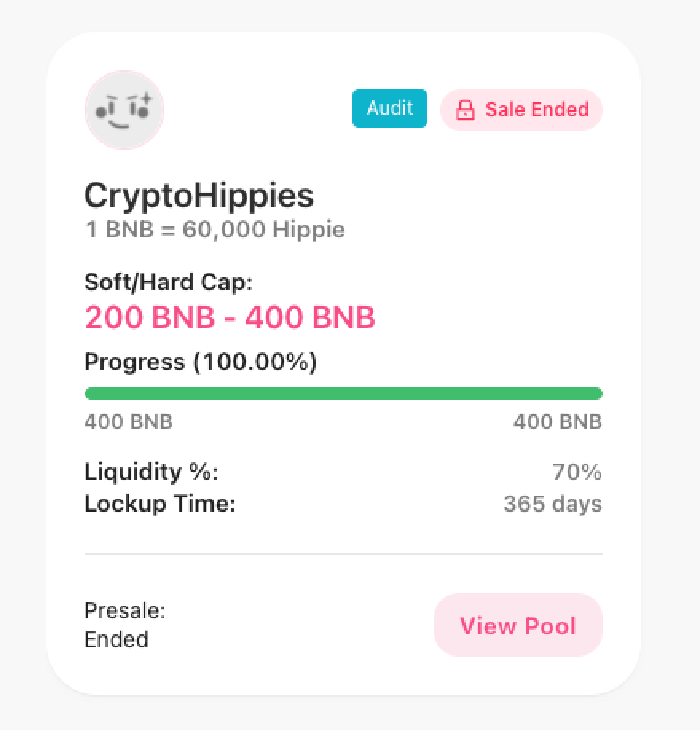
Task: Click the divider line above Presale
Action: [x=343, y=553]
